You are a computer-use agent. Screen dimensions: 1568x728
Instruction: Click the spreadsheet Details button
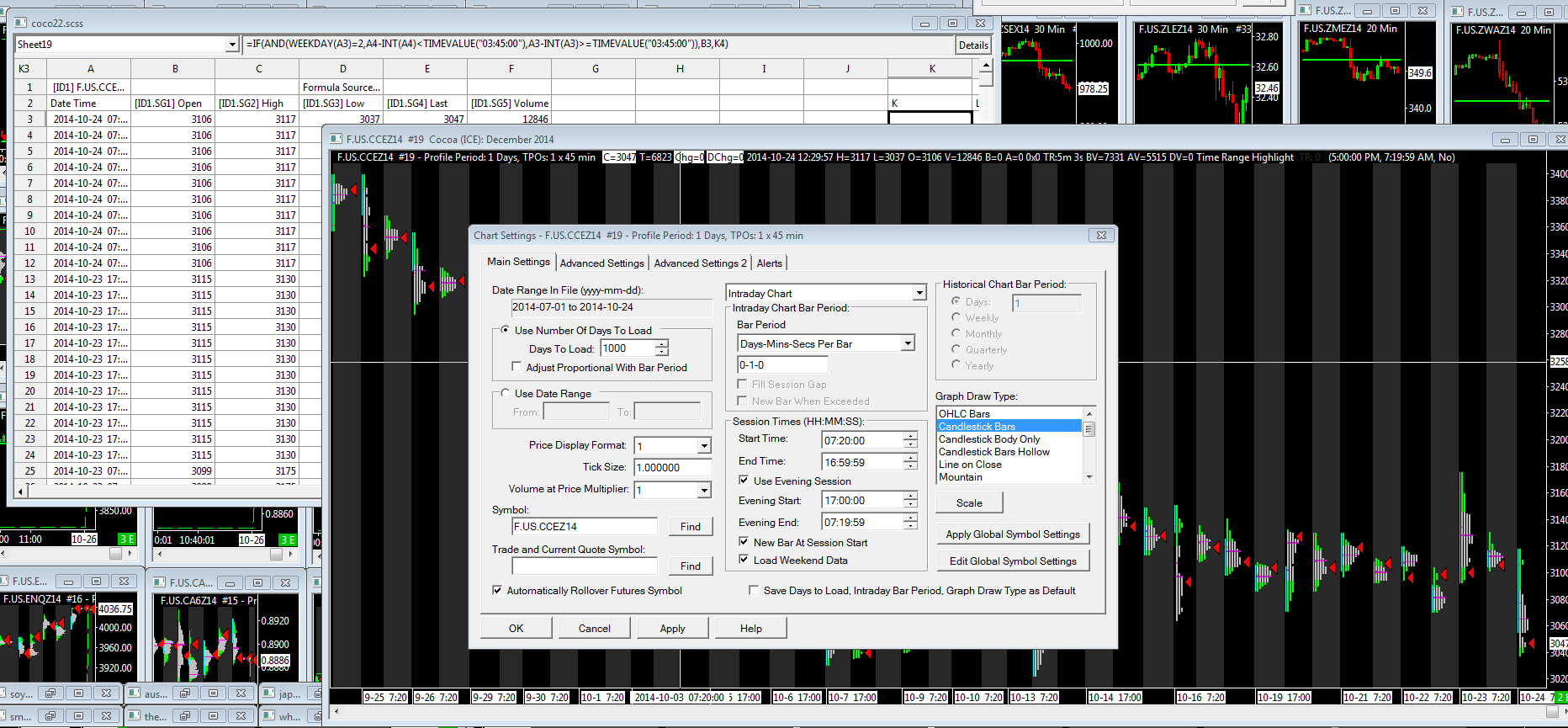click(973, 45)
